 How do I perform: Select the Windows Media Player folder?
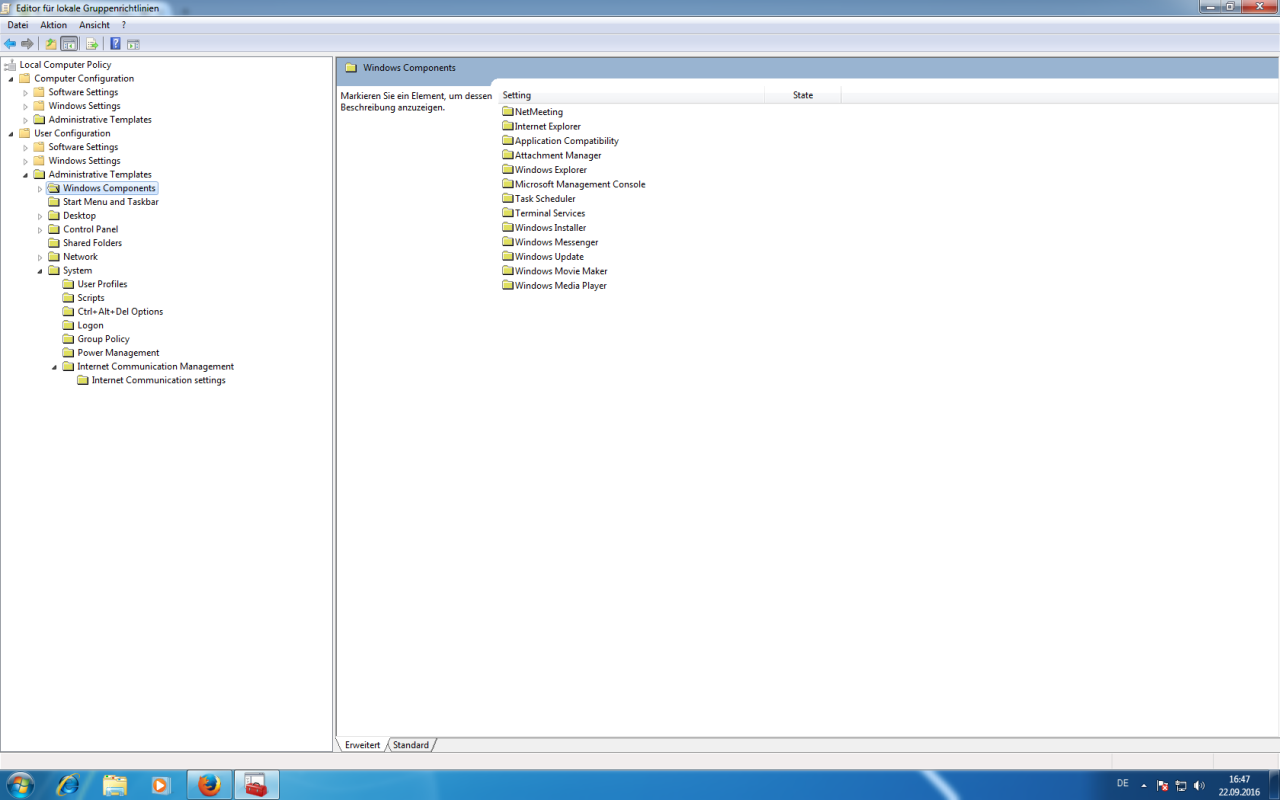(x=554, y=286)
